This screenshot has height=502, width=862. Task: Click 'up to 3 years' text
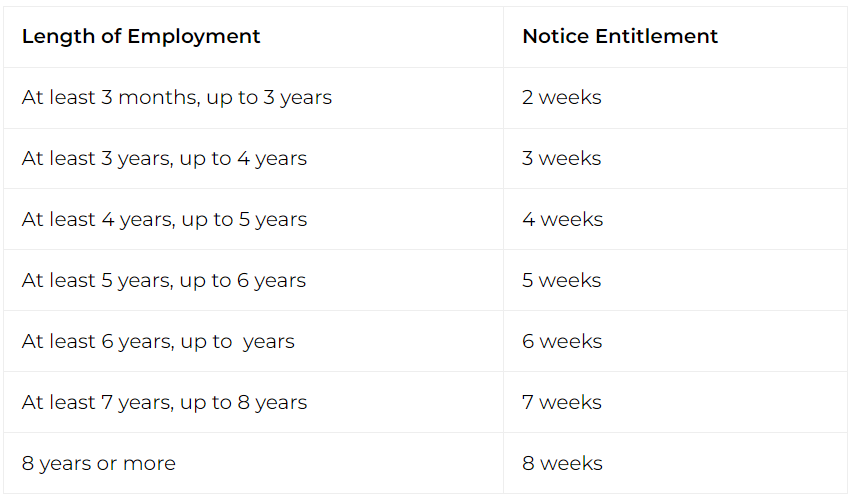point(269,98)
